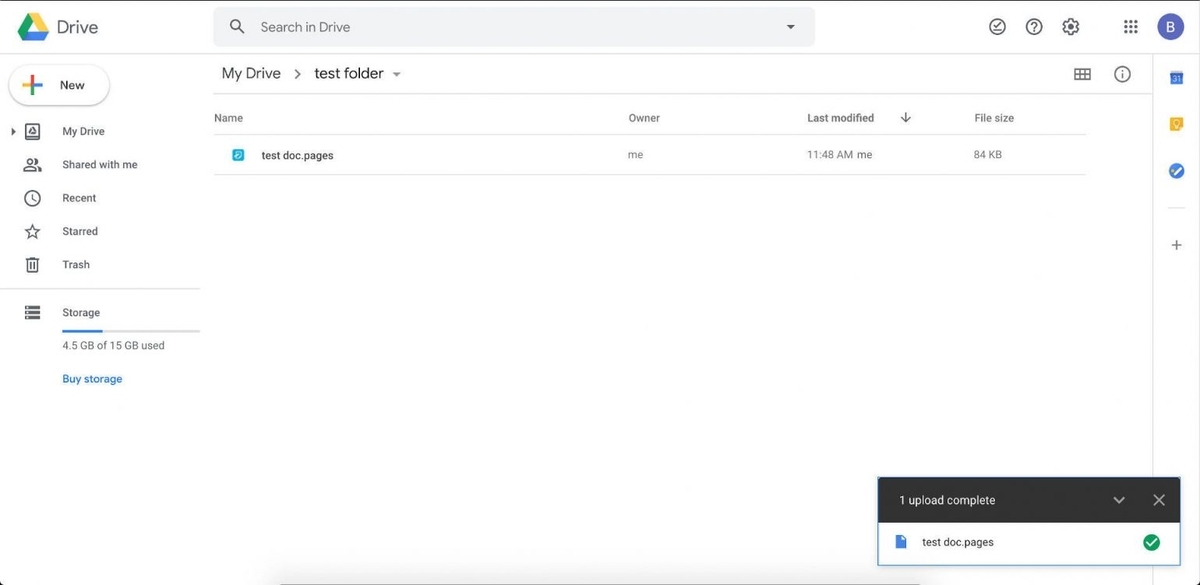Screen dimensions: 1200x585
Task: Open Google Tasks from the side panel
Action: [1176, 170]
